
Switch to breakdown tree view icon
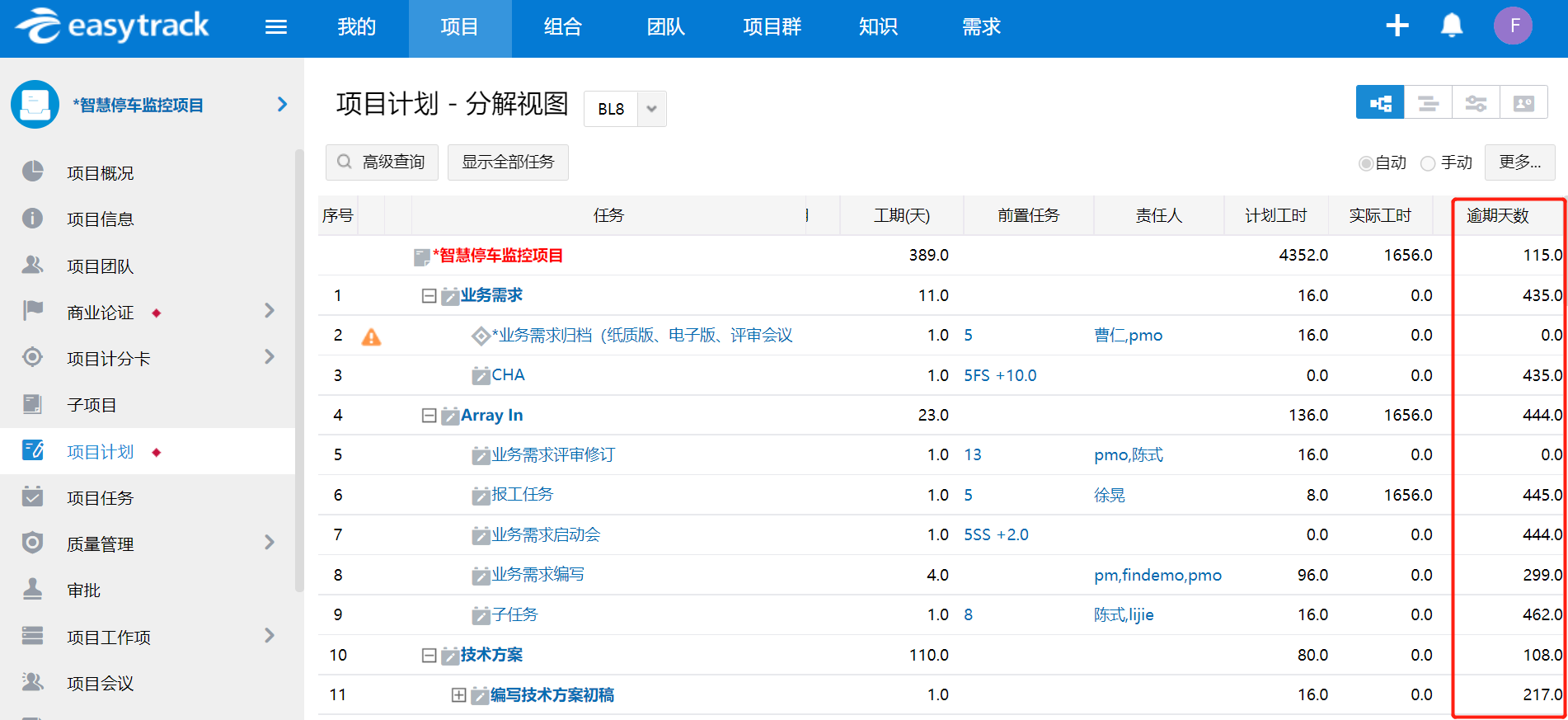(1379, 103)
